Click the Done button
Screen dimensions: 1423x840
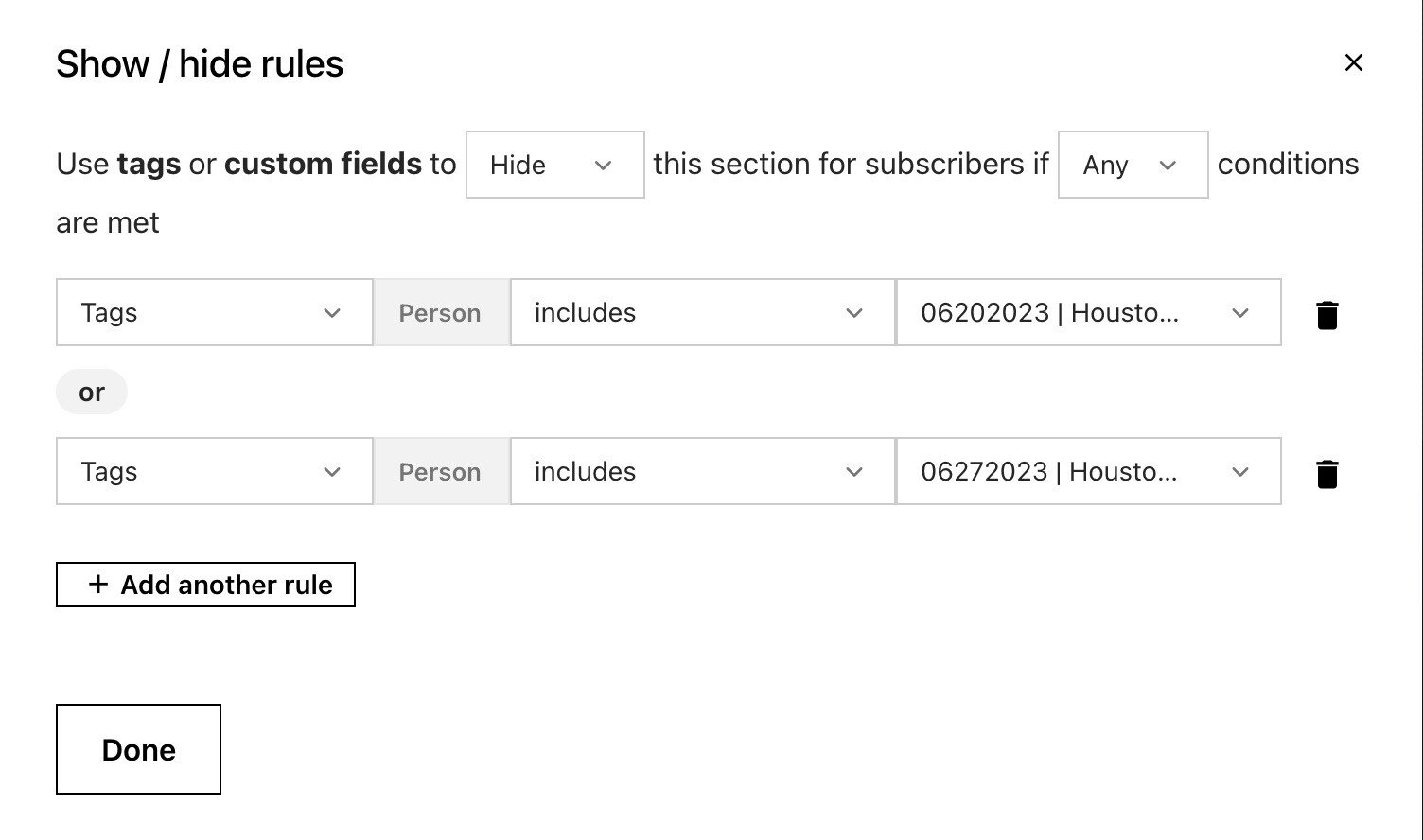(138, 749)
